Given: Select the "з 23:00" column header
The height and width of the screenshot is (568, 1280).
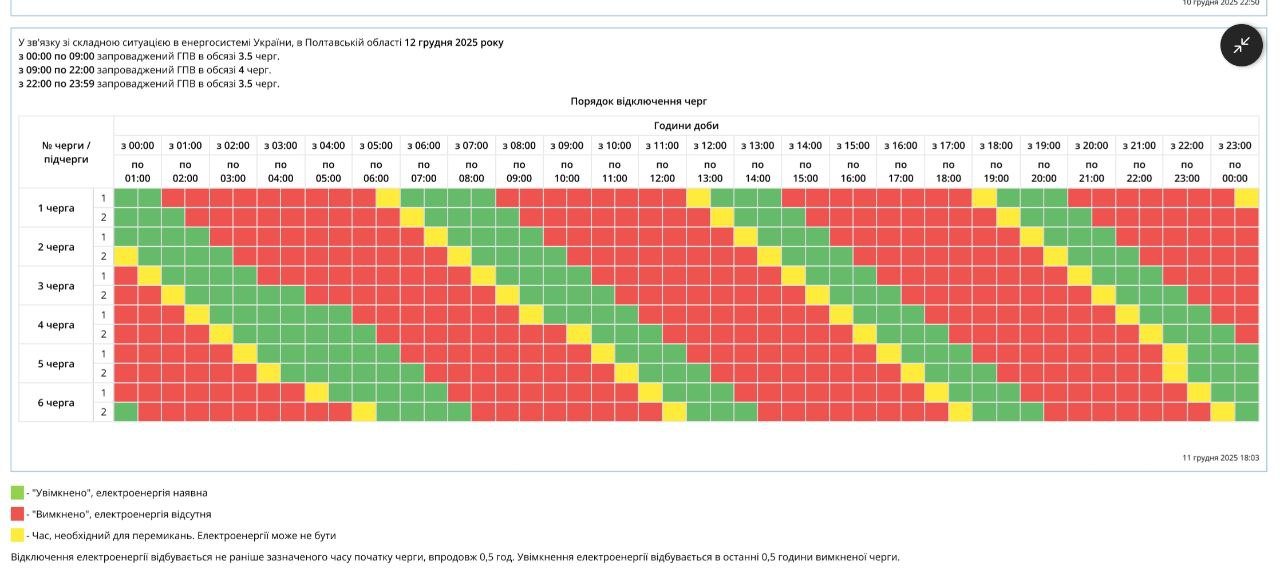Looking at the screenshot, I should click(x=1235, y=145).
